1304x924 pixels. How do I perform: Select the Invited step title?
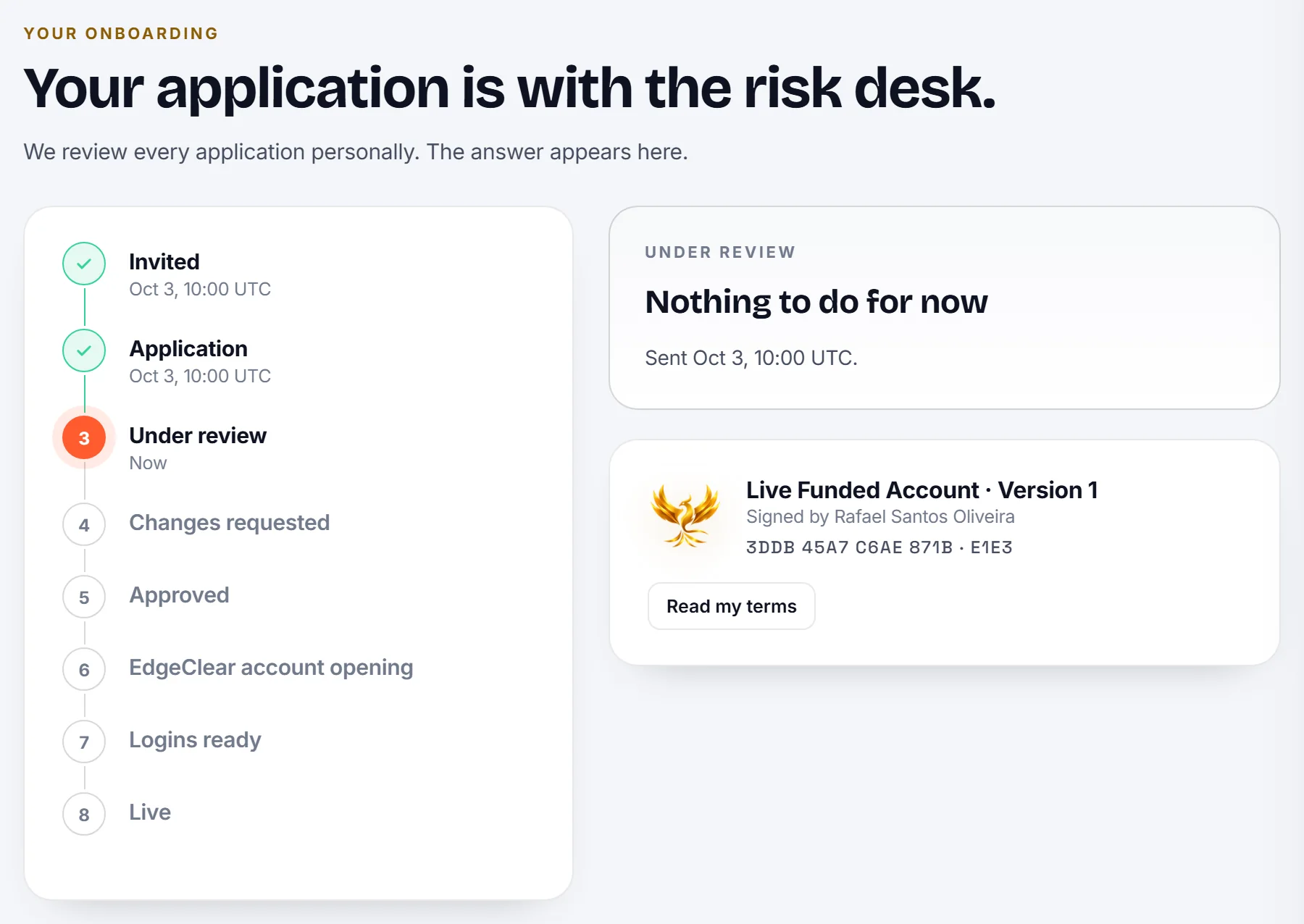point(164,261)
